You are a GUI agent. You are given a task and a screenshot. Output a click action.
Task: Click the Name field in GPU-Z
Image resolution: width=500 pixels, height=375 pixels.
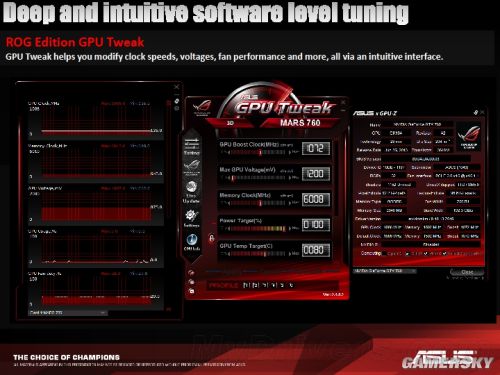coord(417,124)
